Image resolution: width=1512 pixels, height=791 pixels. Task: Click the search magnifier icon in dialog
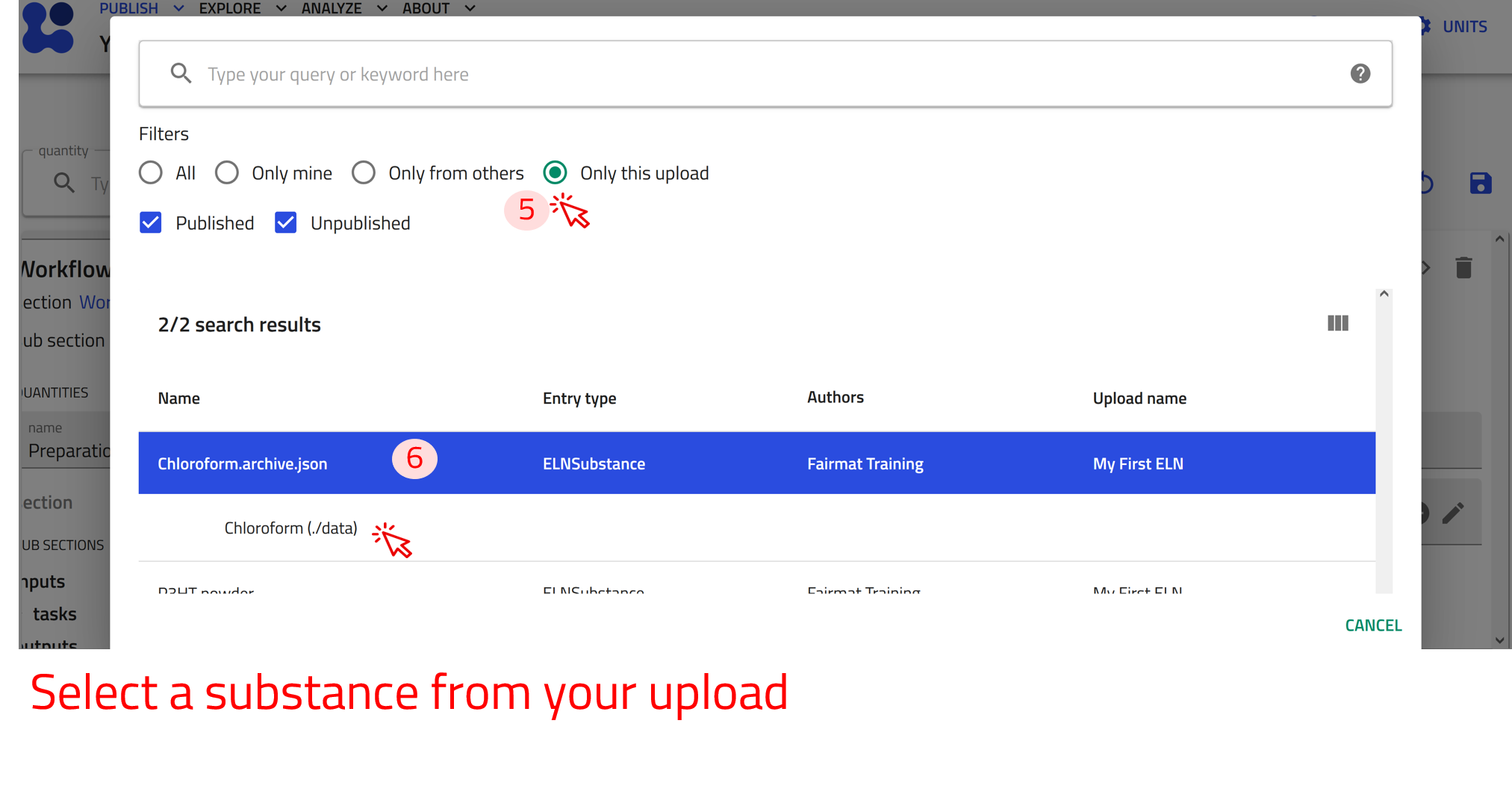tap(181, 74)
